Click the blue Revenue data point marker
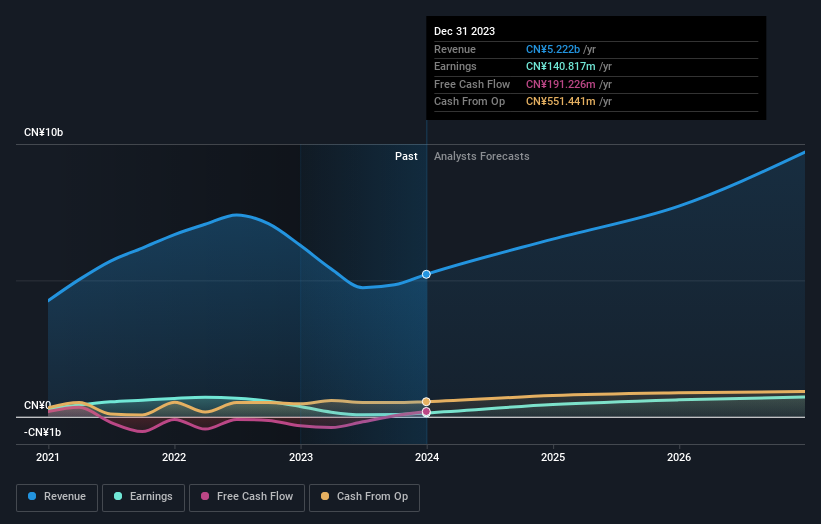This screenshot has width=821, height=524. 426,274
